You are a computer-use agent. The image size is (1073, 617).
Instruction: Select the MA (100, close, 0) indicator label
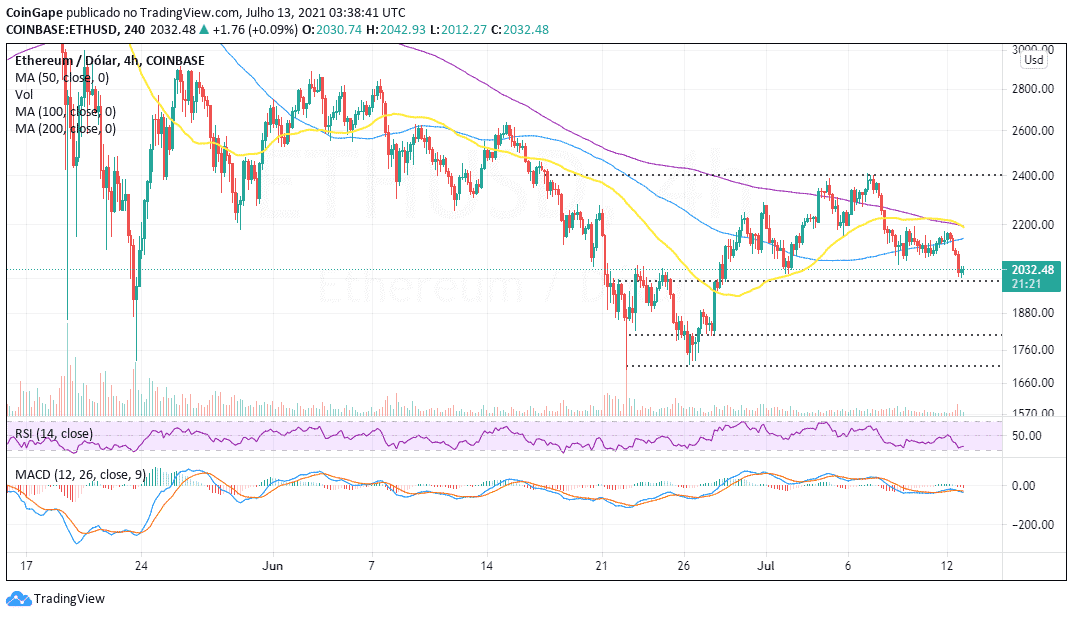pyautogui.click(x=65, y=111)
